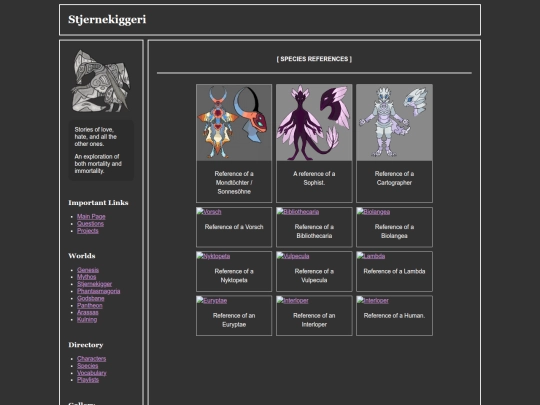Select the 'Reference of an Euryptae' caption
540x405 pixels.
tap(234, 320)
